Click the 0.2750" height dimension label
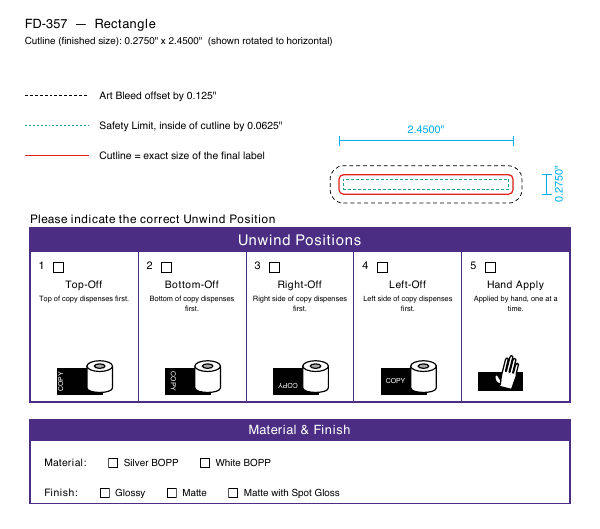This screenshot has height=529, width=600. 559,184
